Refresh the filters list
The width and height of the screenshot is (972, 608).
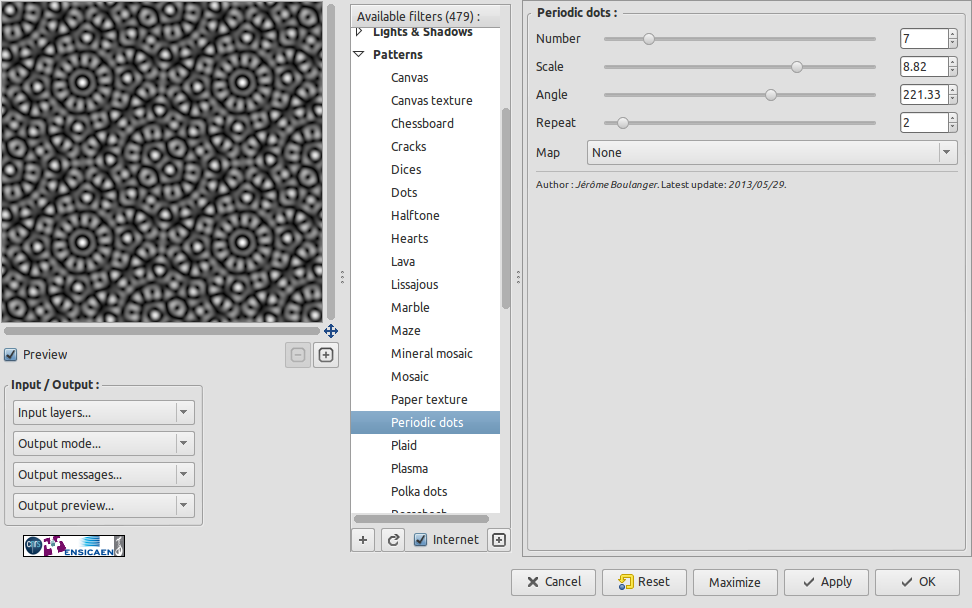393,540
